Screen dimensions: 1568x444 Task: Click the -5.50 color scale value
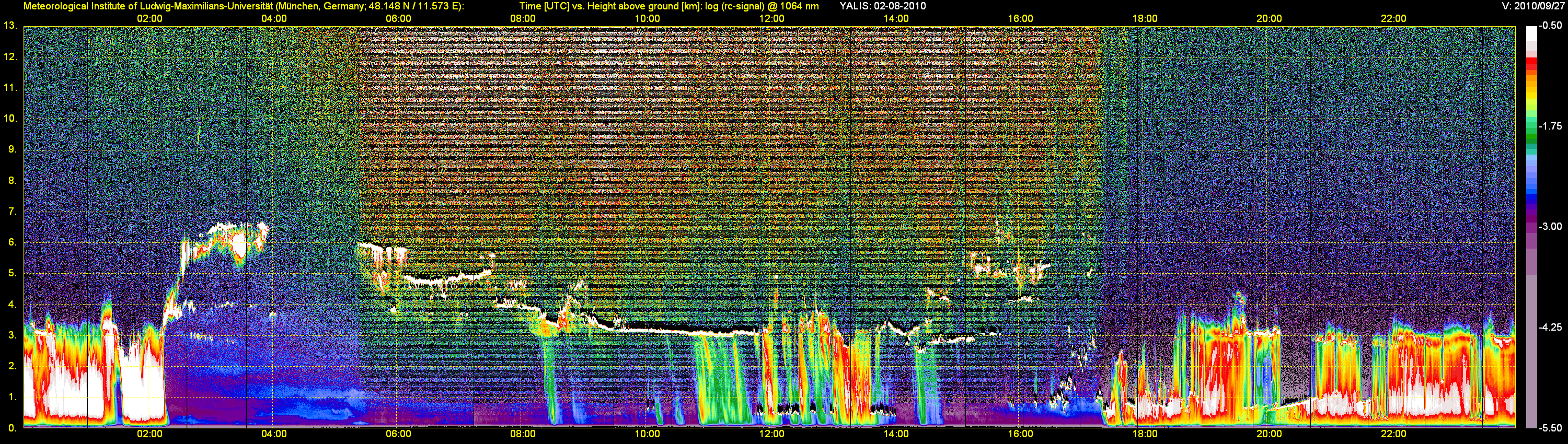click(1550, 428)
